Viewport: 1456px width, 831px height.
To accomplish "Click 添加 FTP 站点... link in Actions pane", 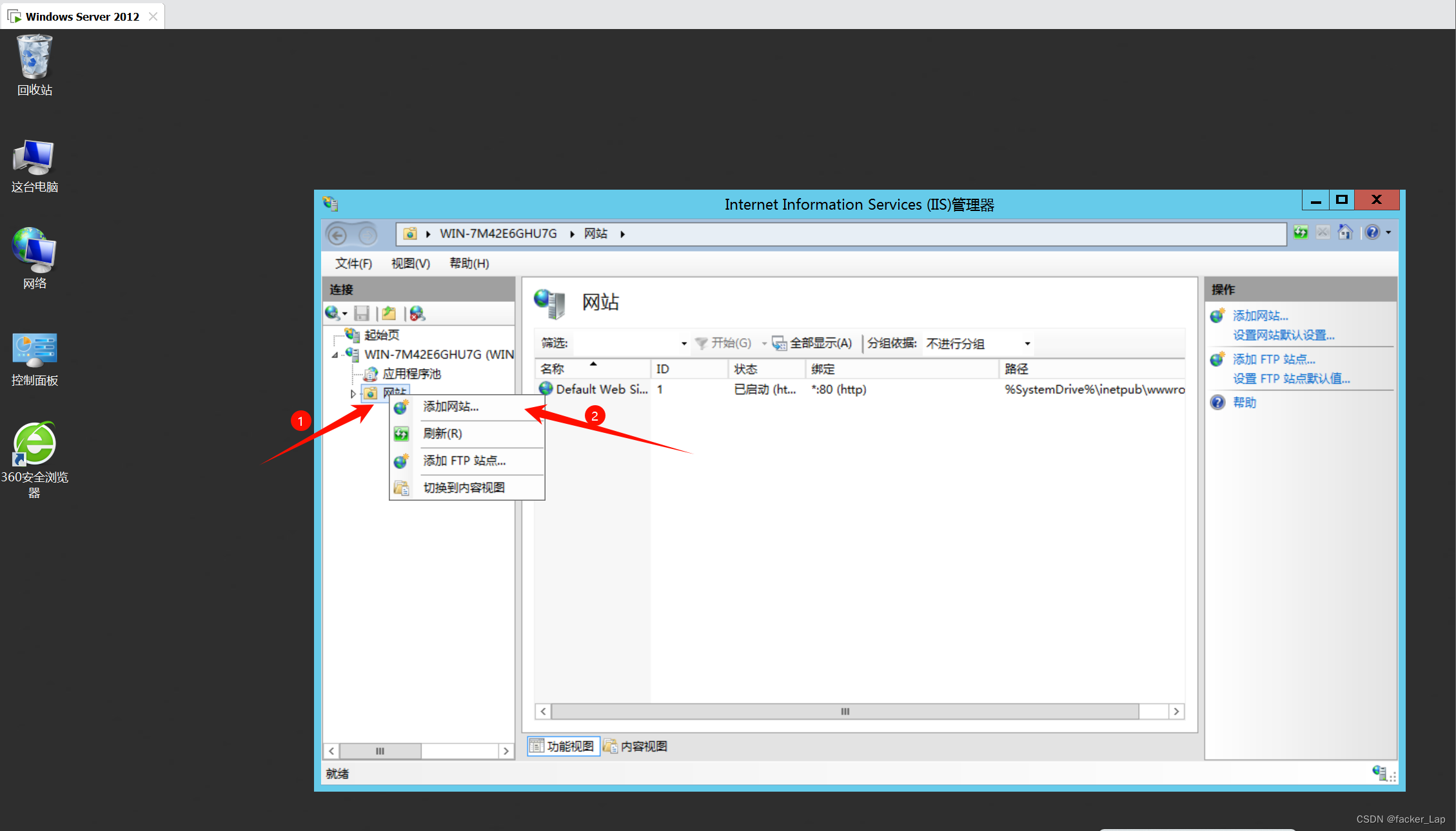I will [1274, 359].
